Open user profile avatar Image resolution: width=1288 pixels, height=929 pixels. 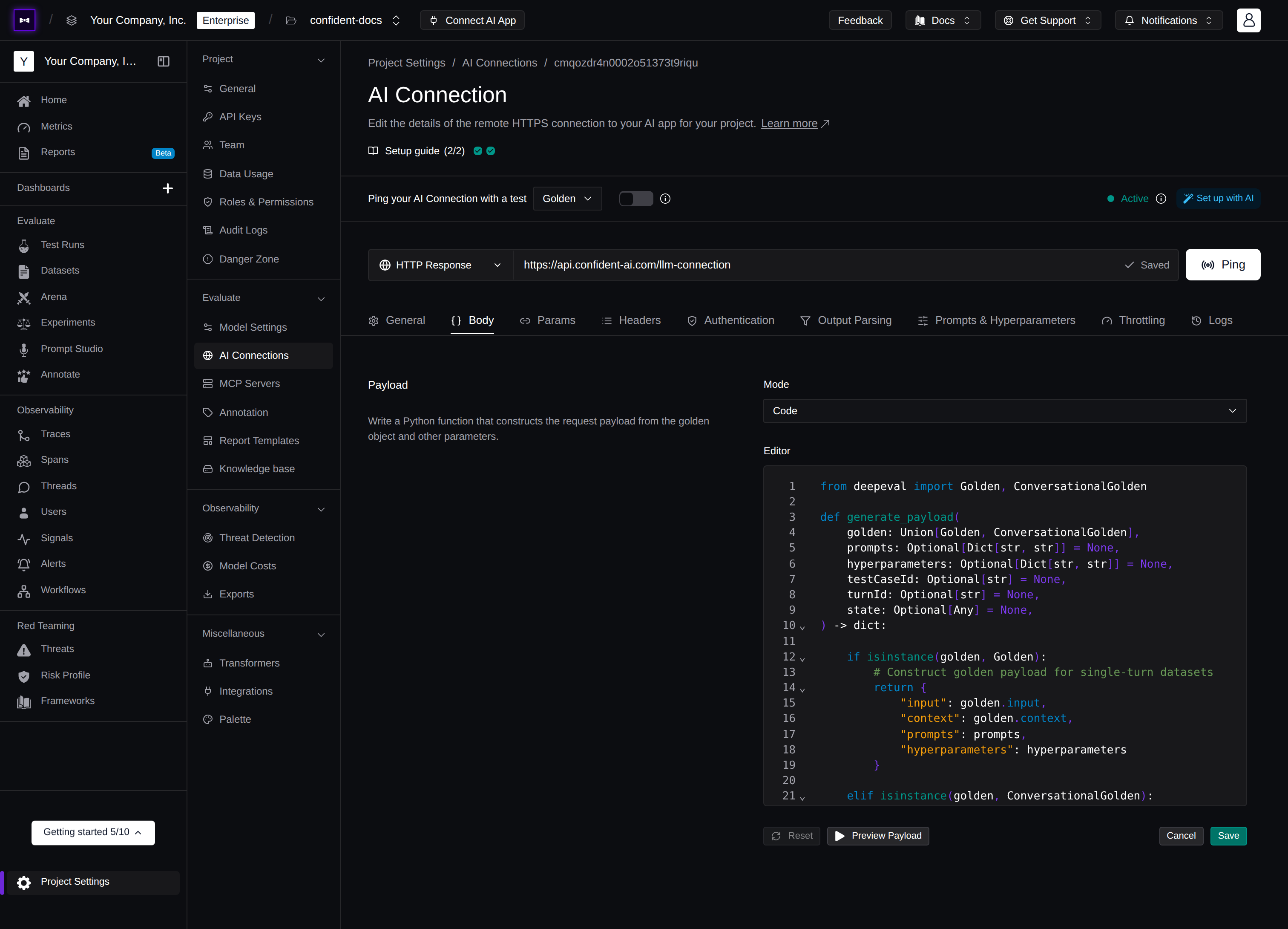point(1248,20)
